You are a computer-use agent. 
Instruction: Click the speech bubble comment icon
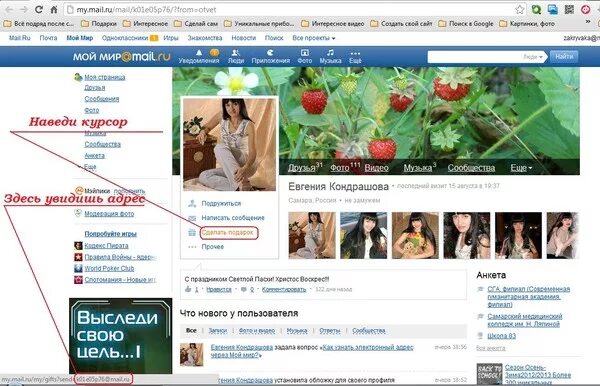243,290
